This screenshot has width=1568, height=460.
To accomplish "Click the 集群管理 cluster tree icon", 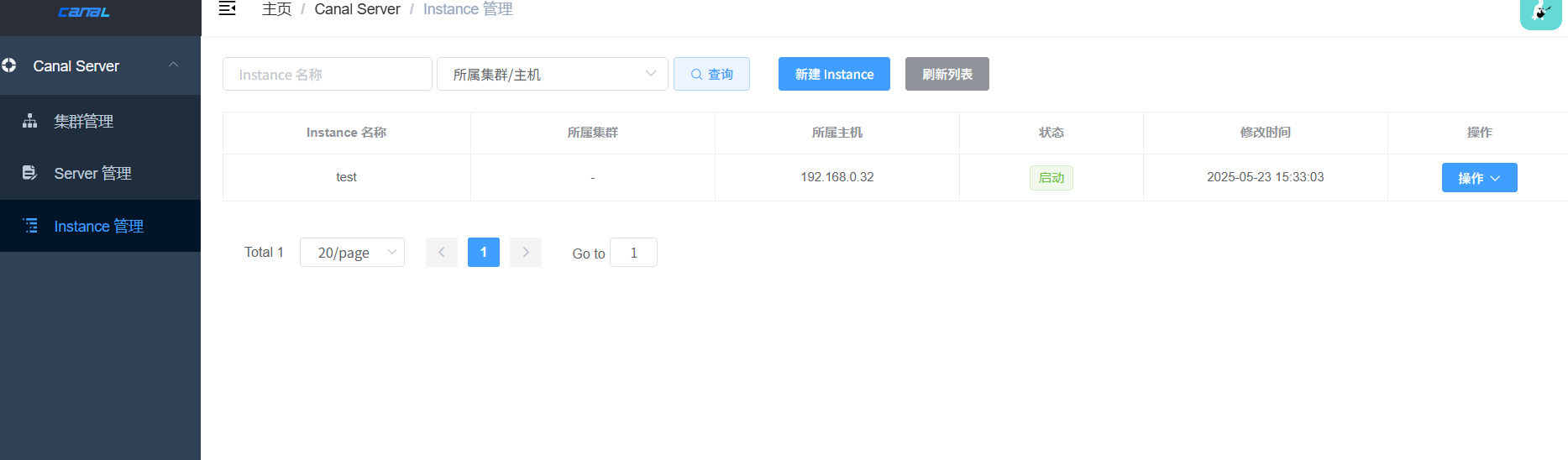I will pos(30,121).
